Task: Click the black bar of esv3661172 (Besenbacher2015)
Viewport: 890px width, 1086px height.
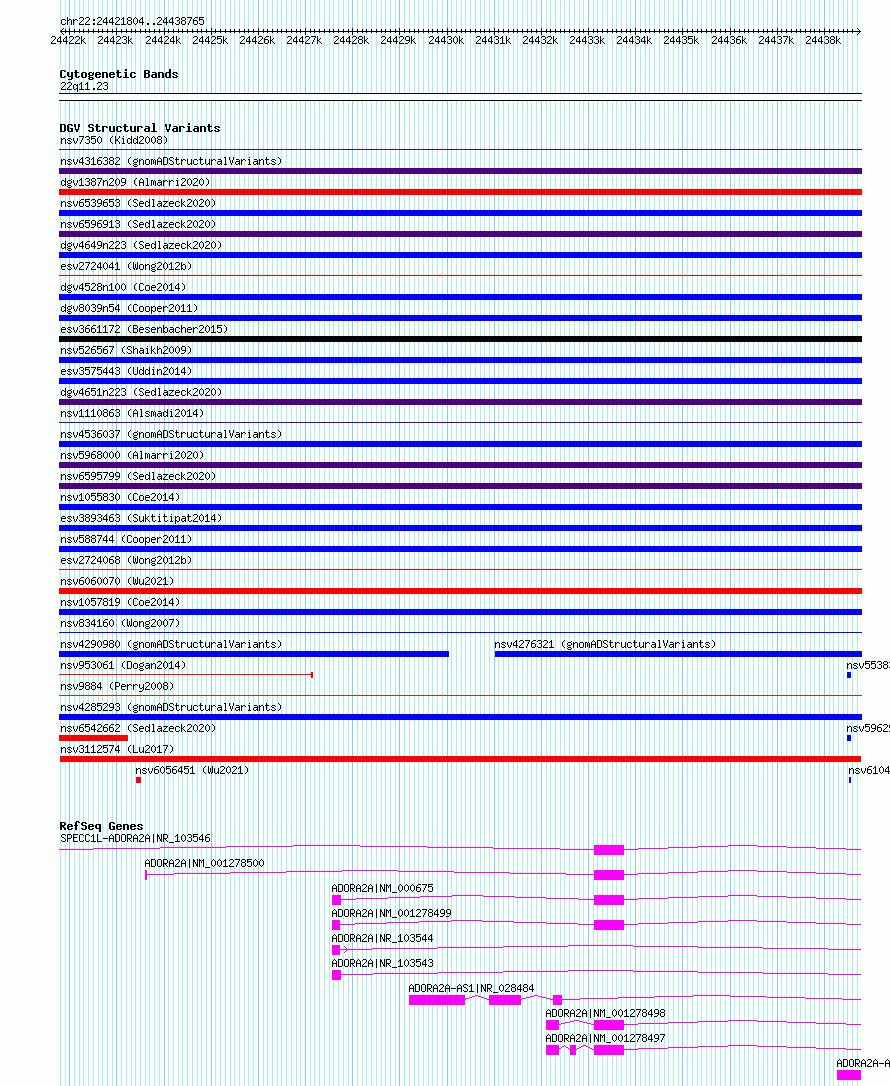Action: (x=461, y=339)
